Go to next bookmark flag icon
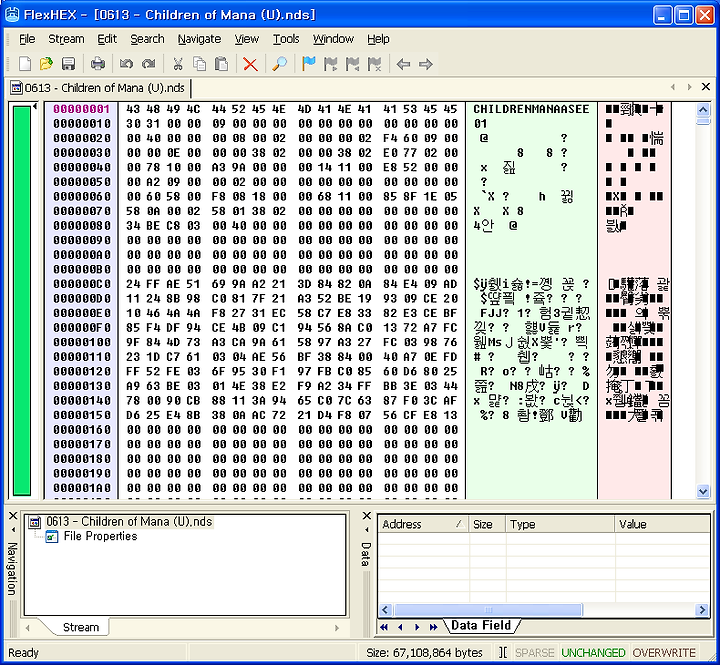720x665 pixels. point(331,64)
